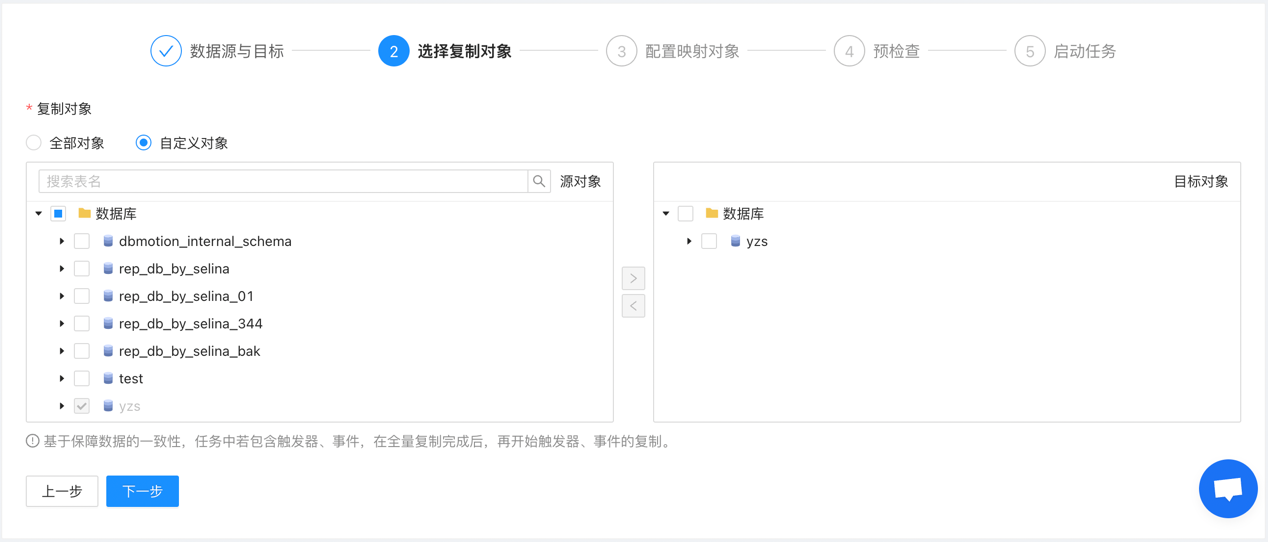Click the source 数据库 folder icon
Image resolution: width=1268 pixels, height=542 pixels.
pyautogui.click(x=85, y=213)
